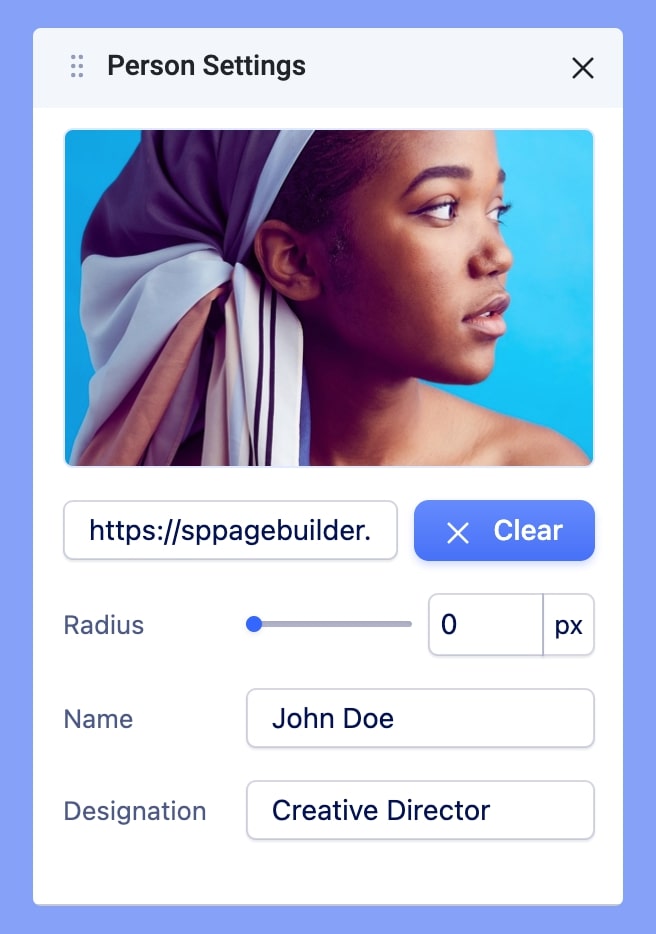Click the Designation label
This screenshot has width=656, height=934.
(135, 811)
